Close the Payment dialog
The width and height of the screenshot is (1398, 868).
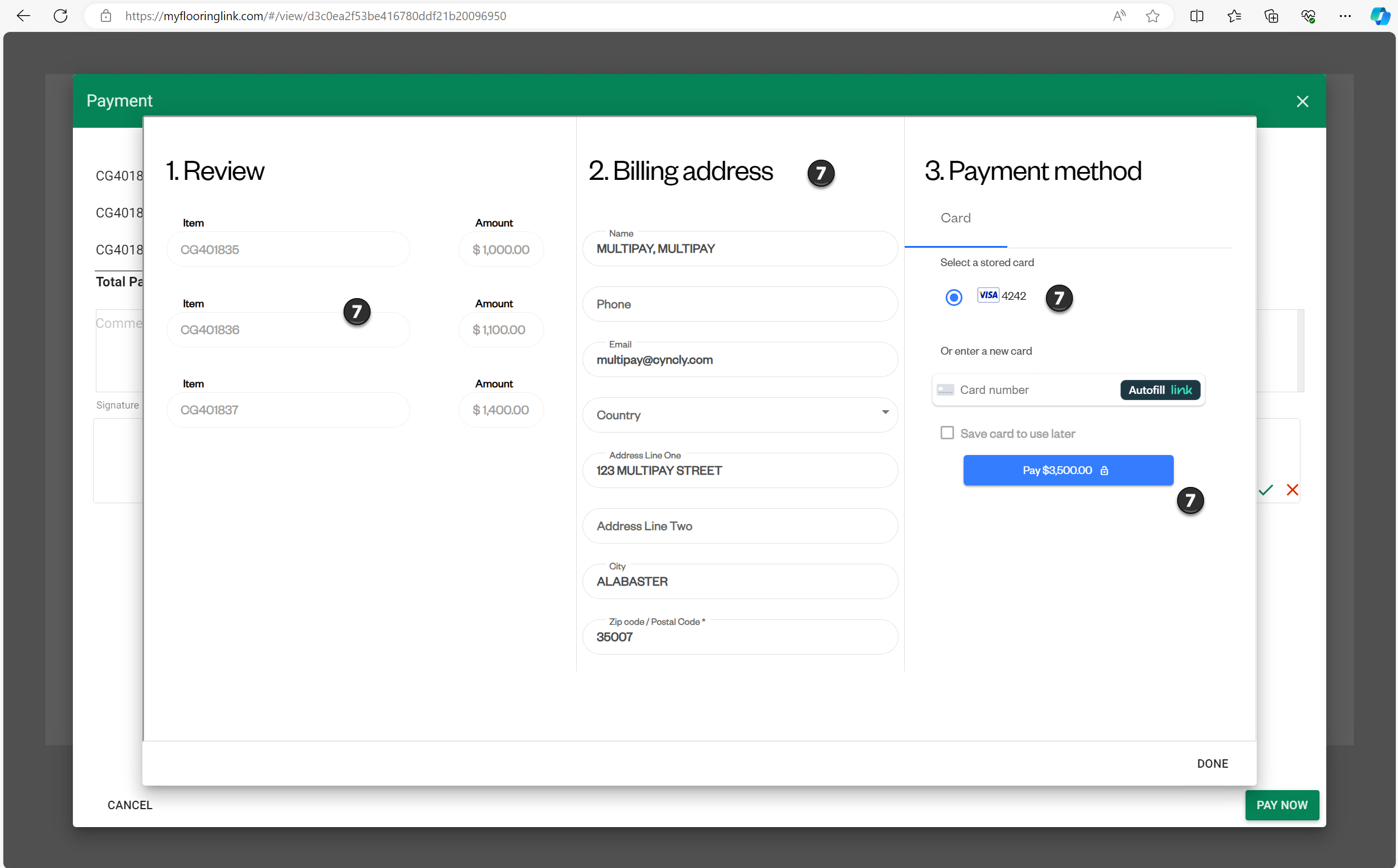[1302, 101]
